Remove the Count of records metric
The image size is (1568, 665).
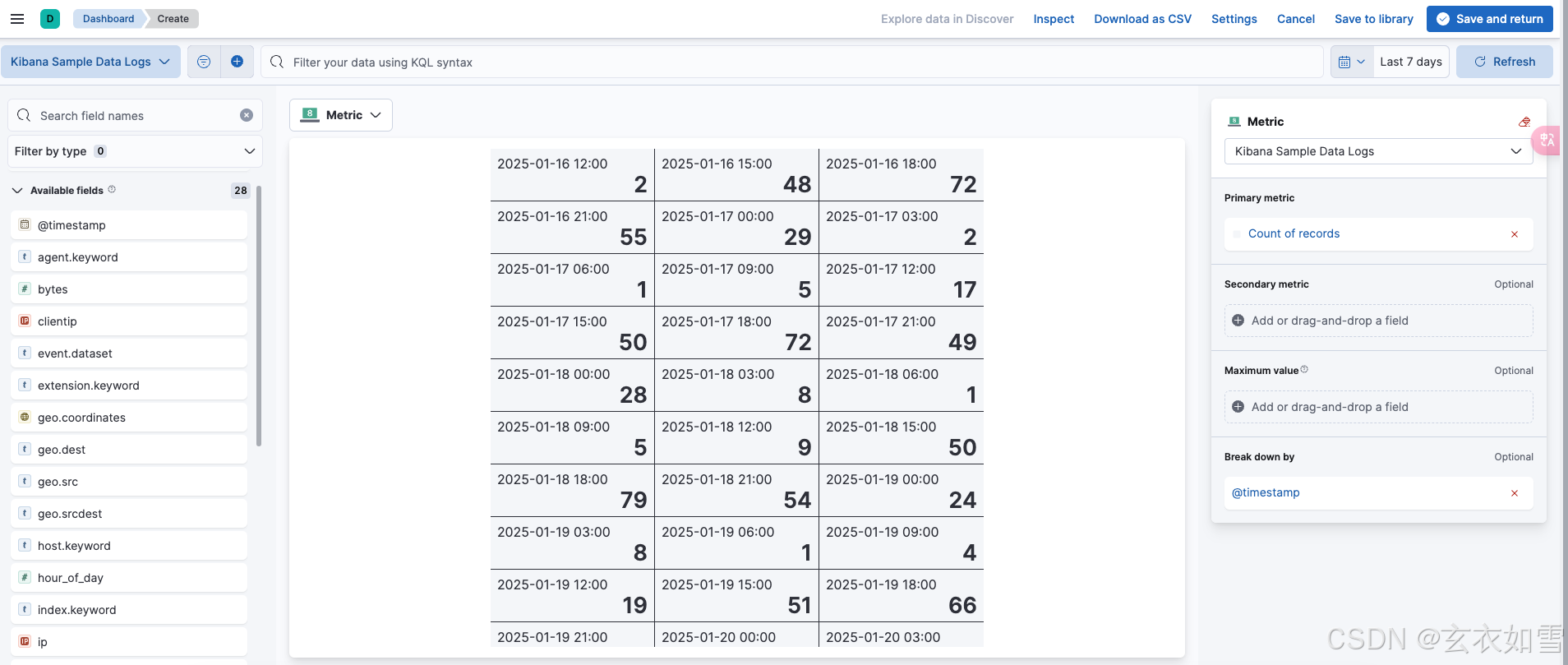(x=1515, y=234)
